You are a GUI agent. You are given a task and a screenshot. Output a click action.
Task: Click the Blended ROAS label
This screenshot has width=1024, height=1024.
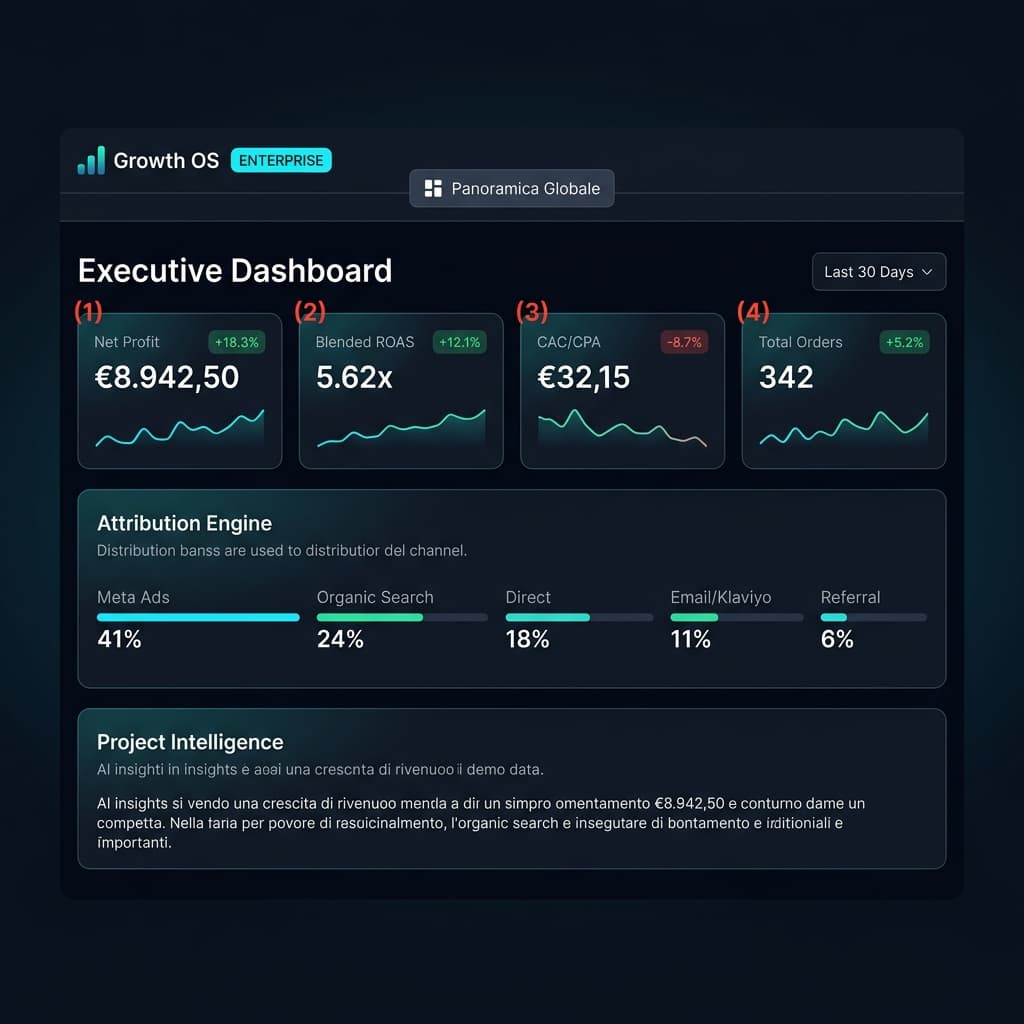pyautogui.click(x=364, y=342)
